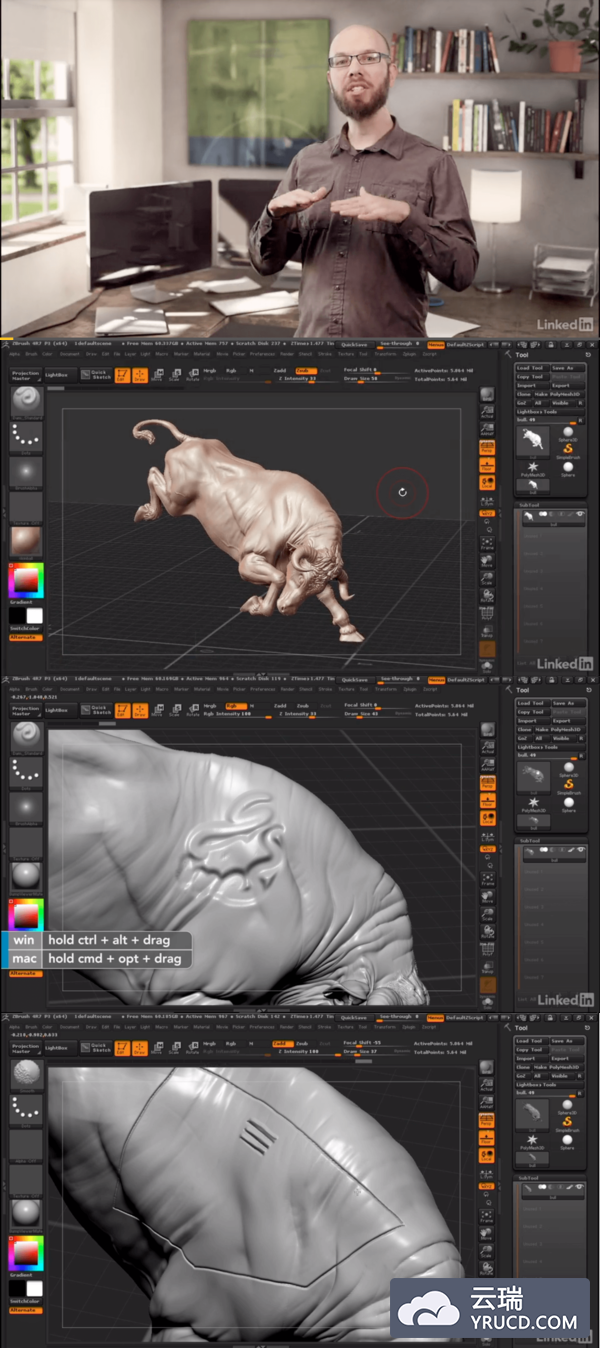This screenshot has width=600, height=1348.
Task: Pick a color in the full-bull frame color picker
Action: tap(26, 580)
